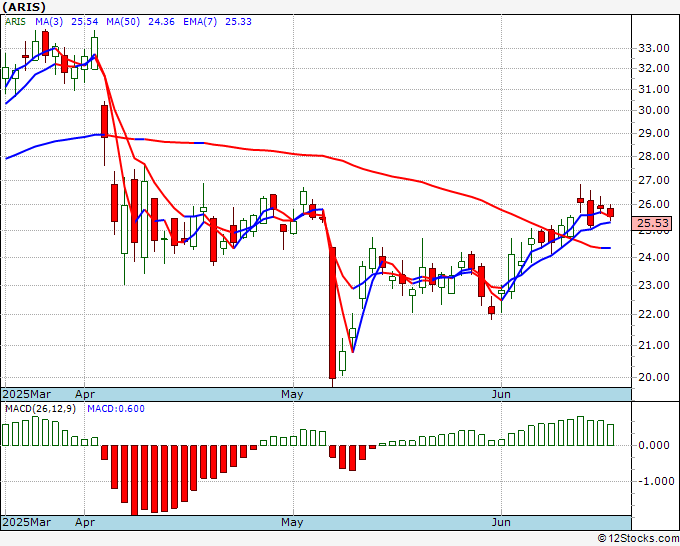Click Apr on MACD date axis

(x=85, y=522)
